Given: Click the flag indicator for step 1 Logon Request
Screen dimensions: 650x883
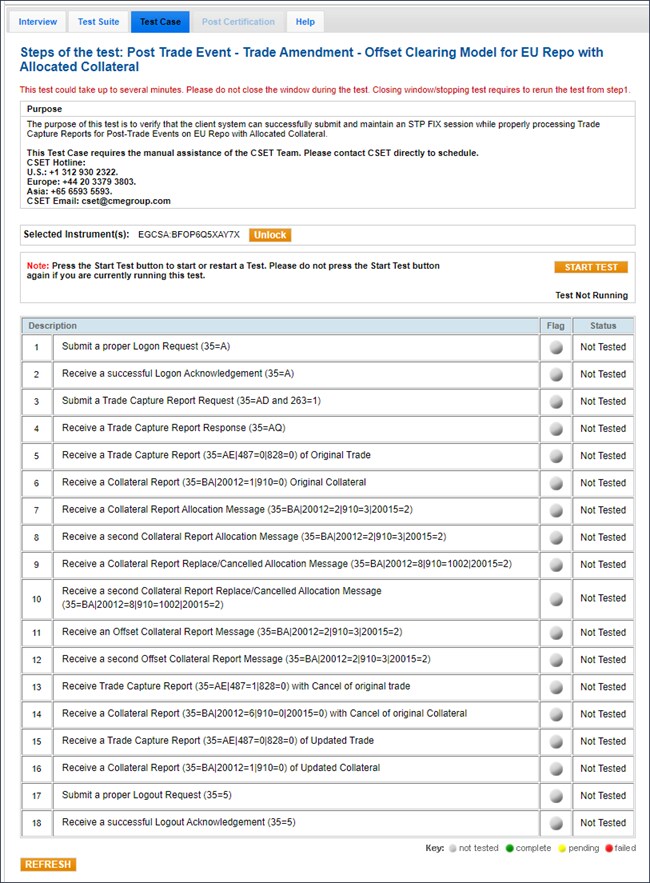Looking at the screenshot, I should (556, 347).
